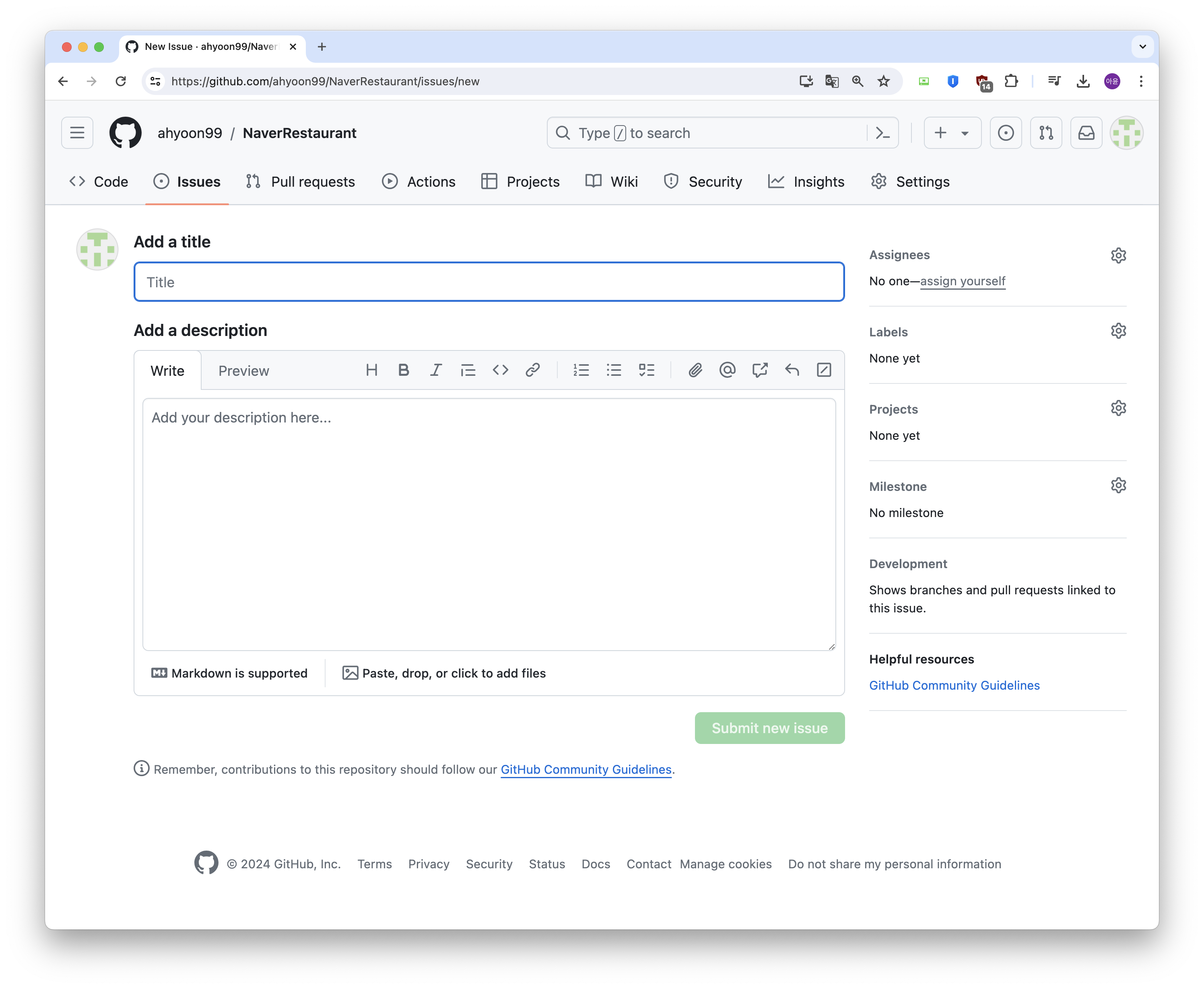The image size is (1204, 989).
Task: Attach files using the paperclip icon
Action: (695, 370)
